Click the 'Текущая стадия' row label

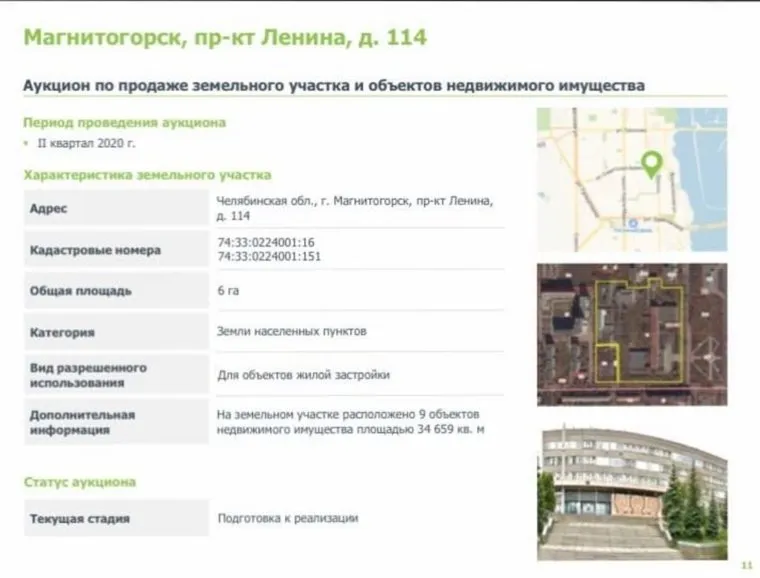pos(80,519)
